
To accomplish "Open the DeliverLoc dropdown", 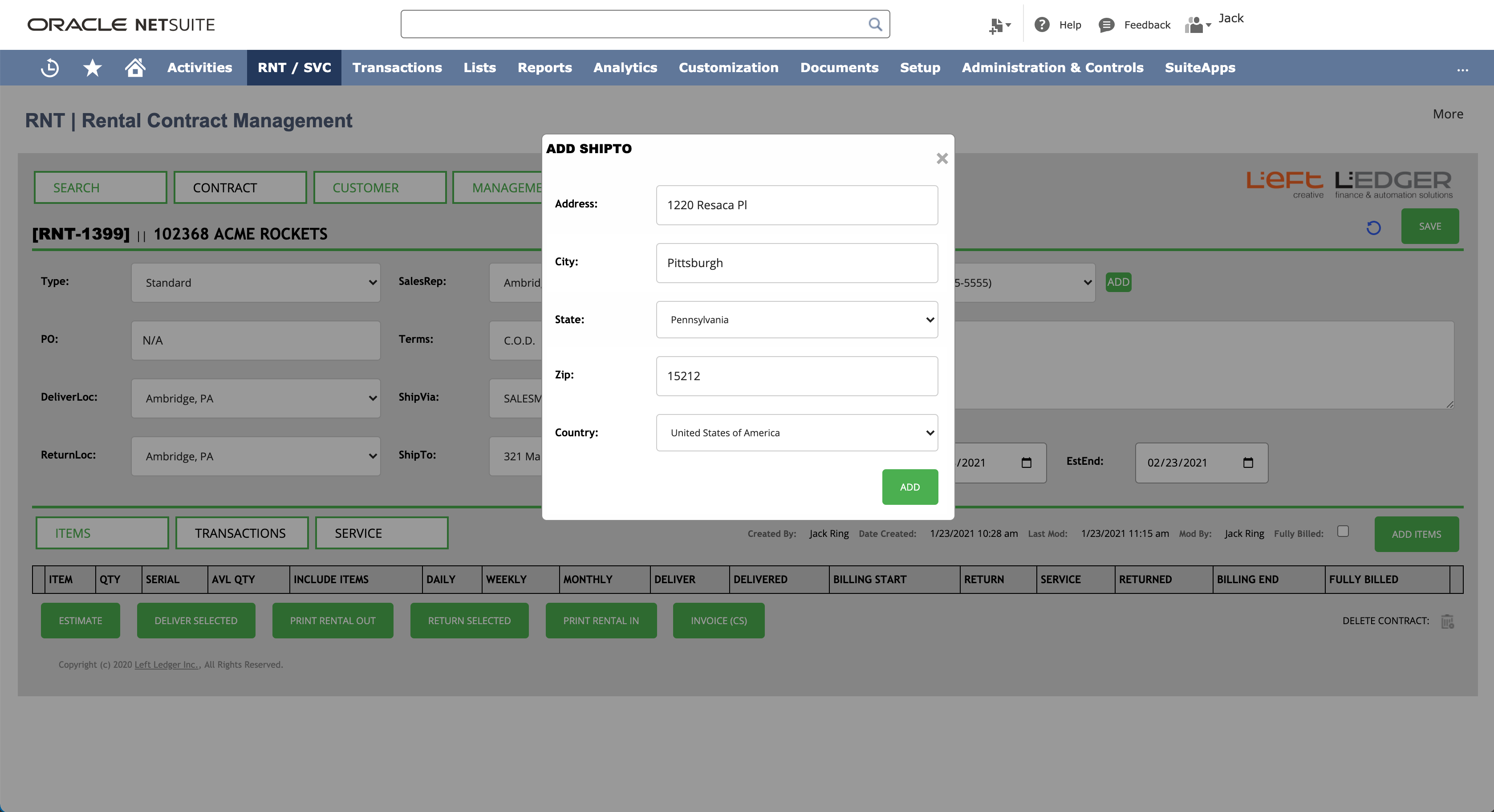I will [255, 398].
